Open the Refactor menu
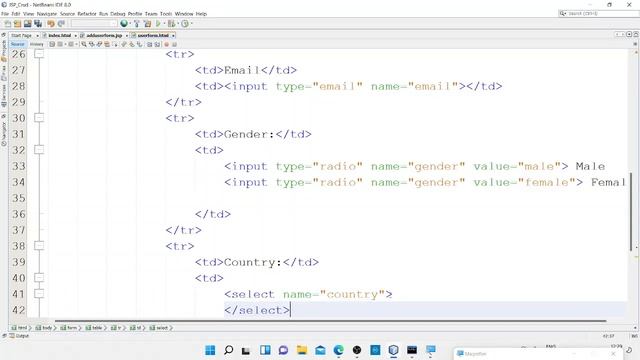The height and width of the screenshot is (360, 640). click(x=87, y=13)
